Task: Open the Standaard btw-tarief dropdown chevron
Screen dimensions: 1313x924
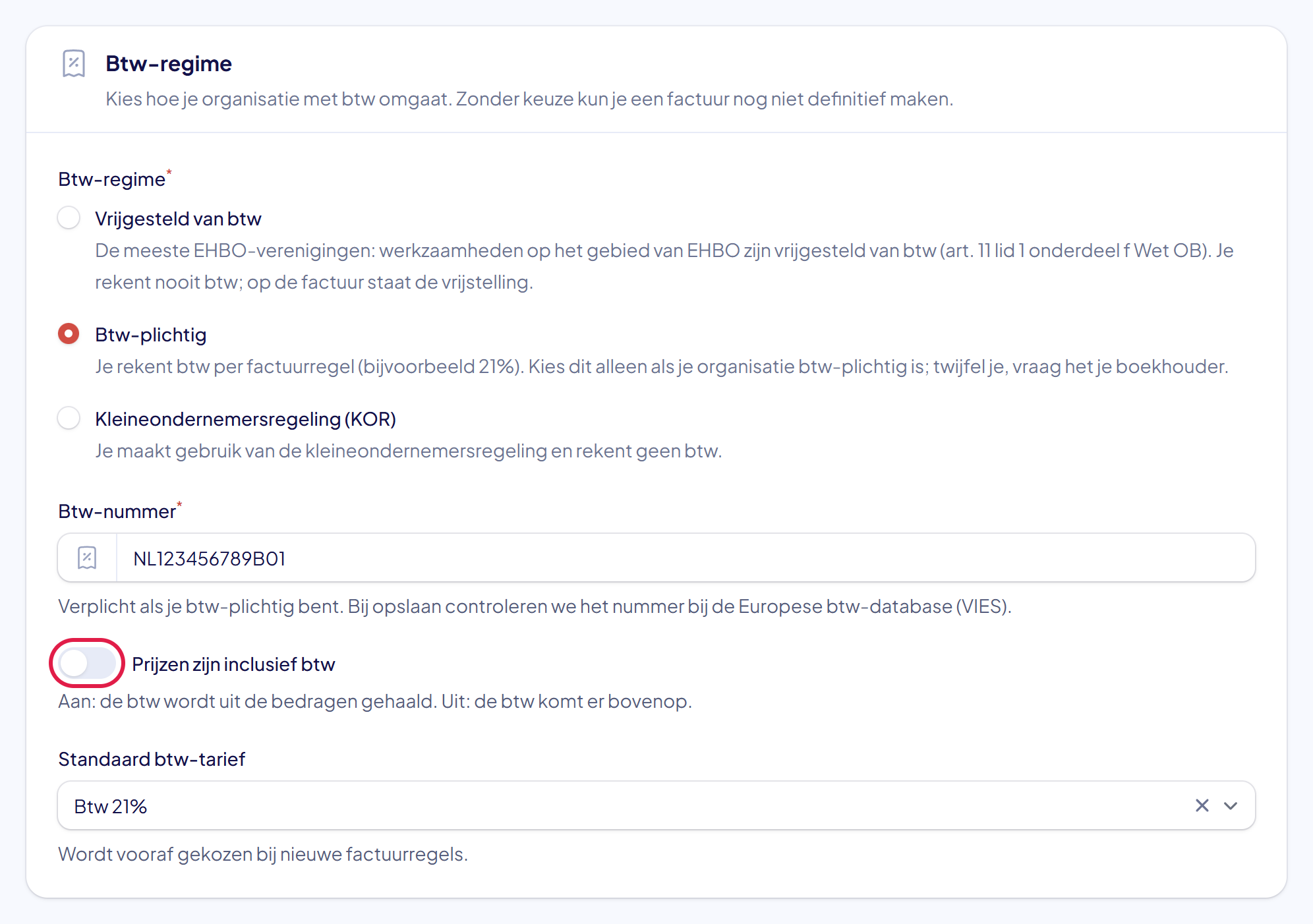Action: pos(1231,805)
